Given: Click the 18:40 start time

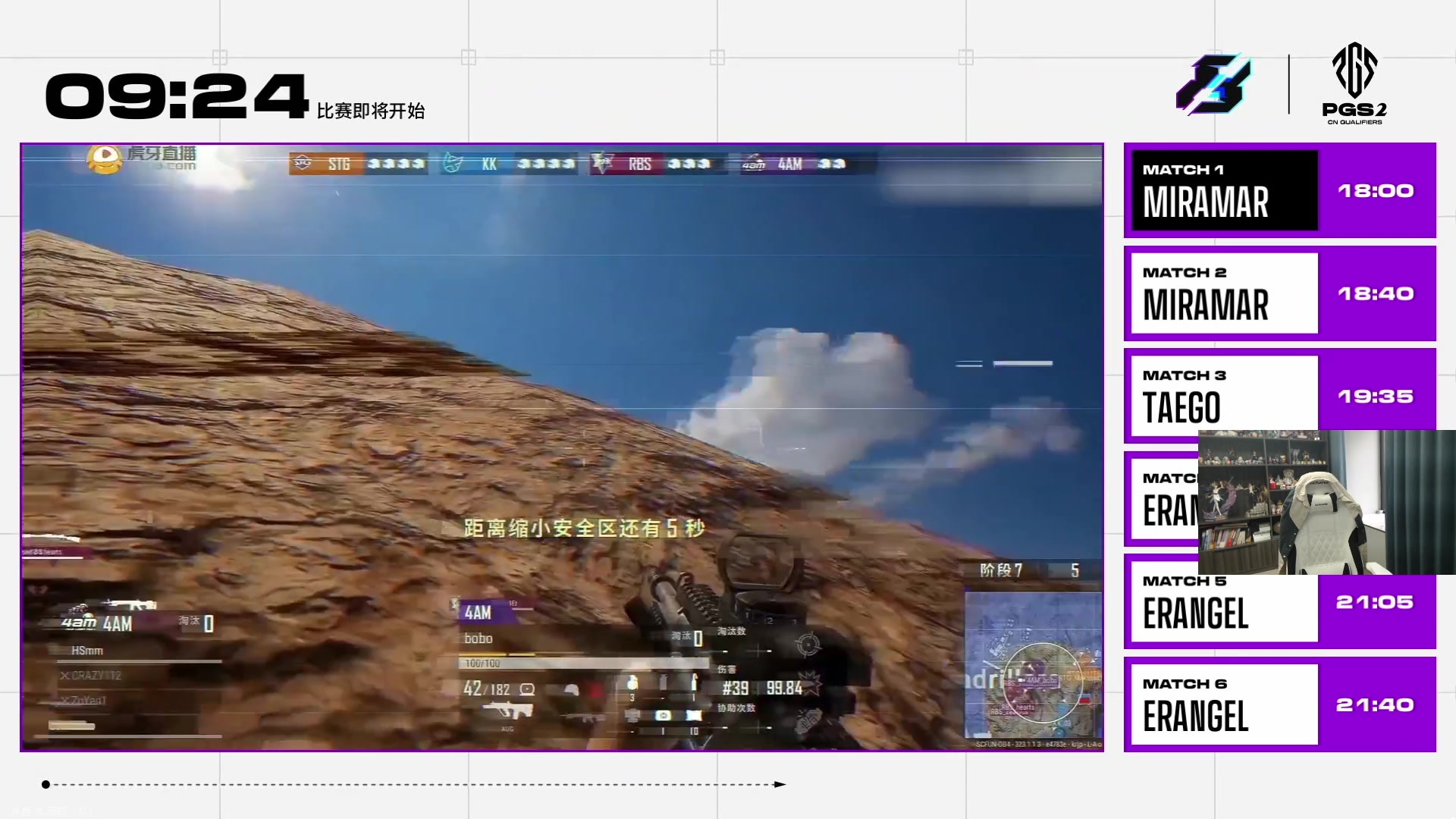Looking at the screenshot, I should [1376, 293].
